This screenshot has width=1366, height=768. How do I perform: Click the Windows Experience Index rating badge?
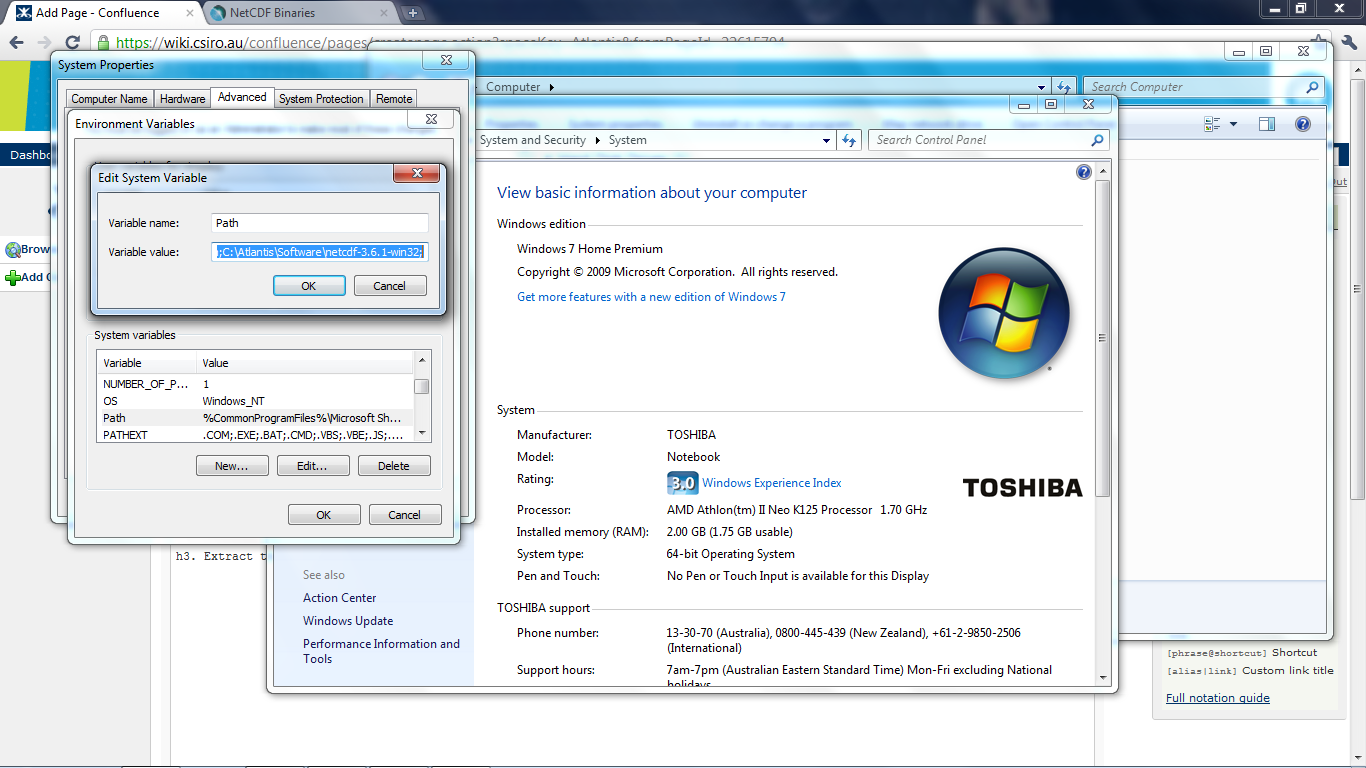[x=681, y=483]
